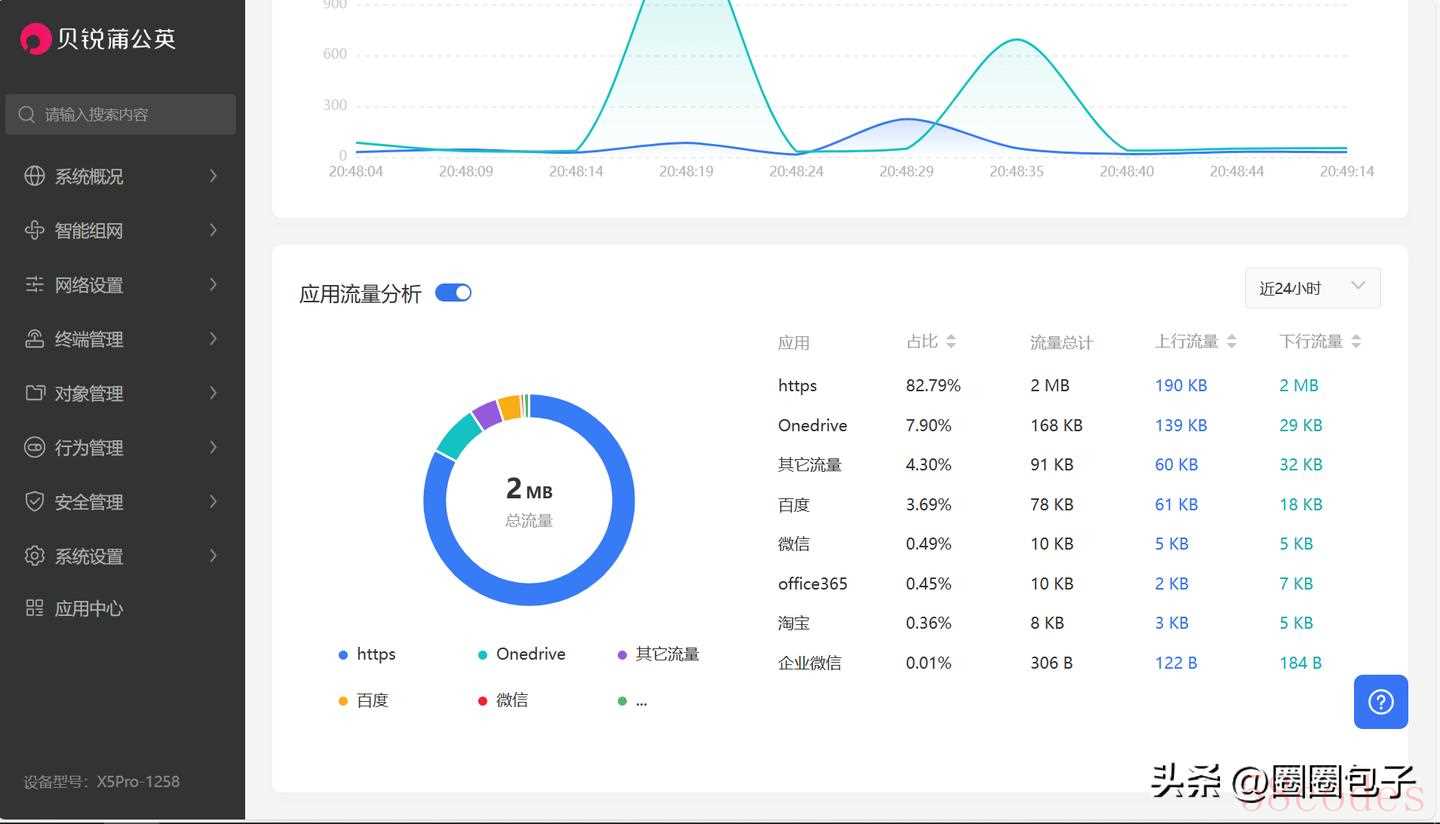Open 行为管理 menu item
The height and width of the screenshot is (824, 1440).
[122, 447]
